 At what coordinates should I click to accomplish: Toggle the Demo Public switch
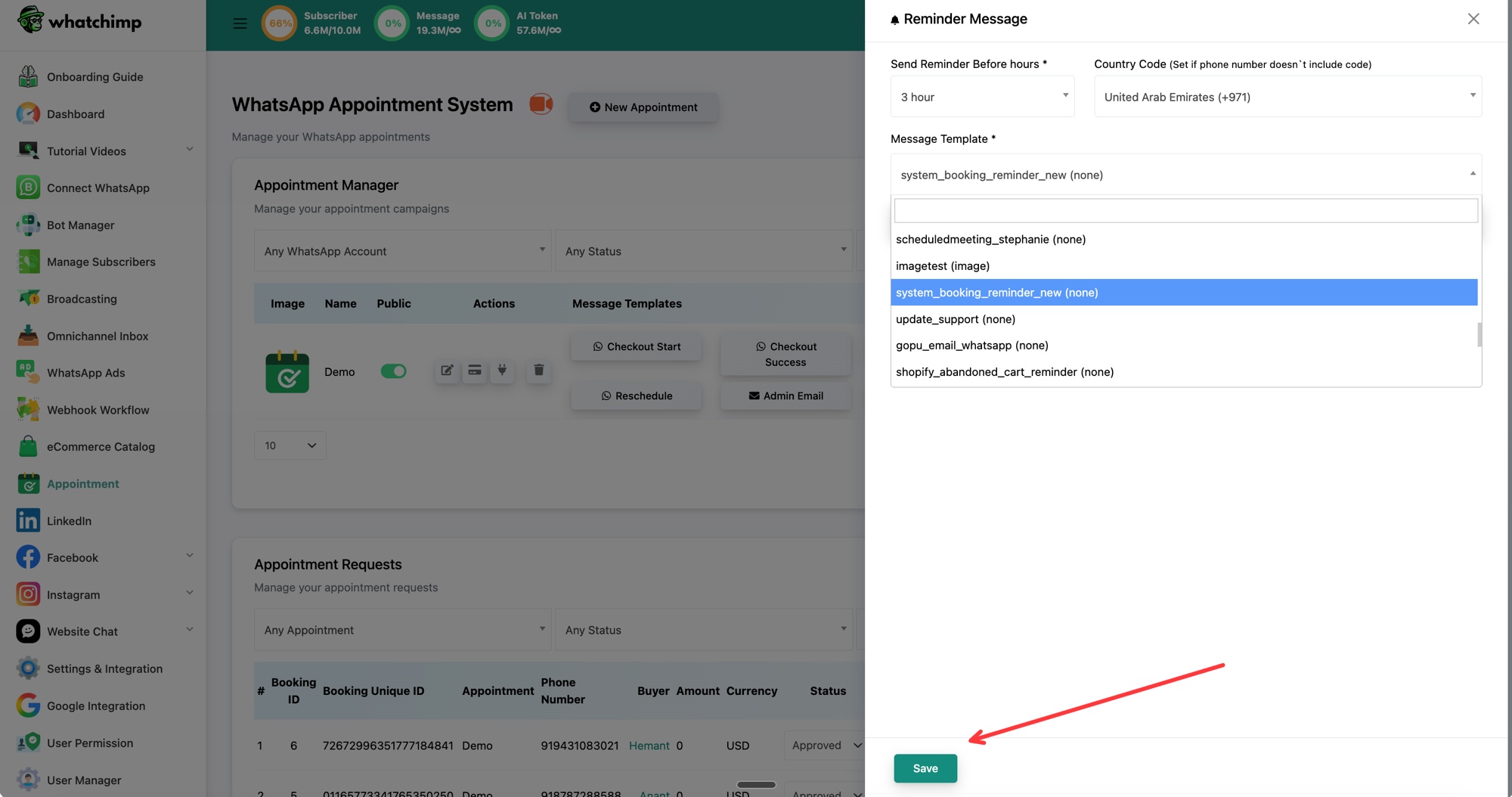click(x=393, y=371)
